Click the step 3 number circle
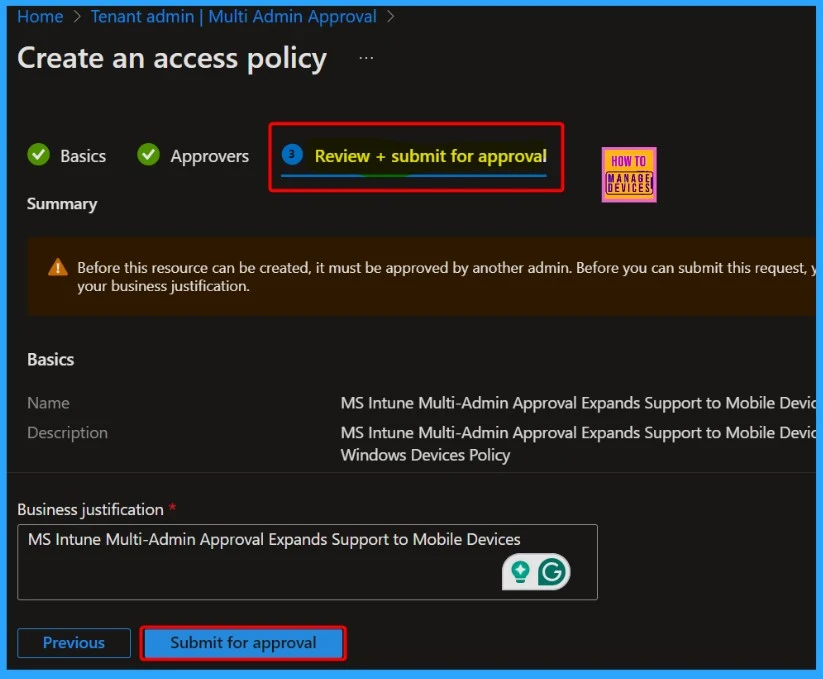The image size is (823, 679). [292, 154]
